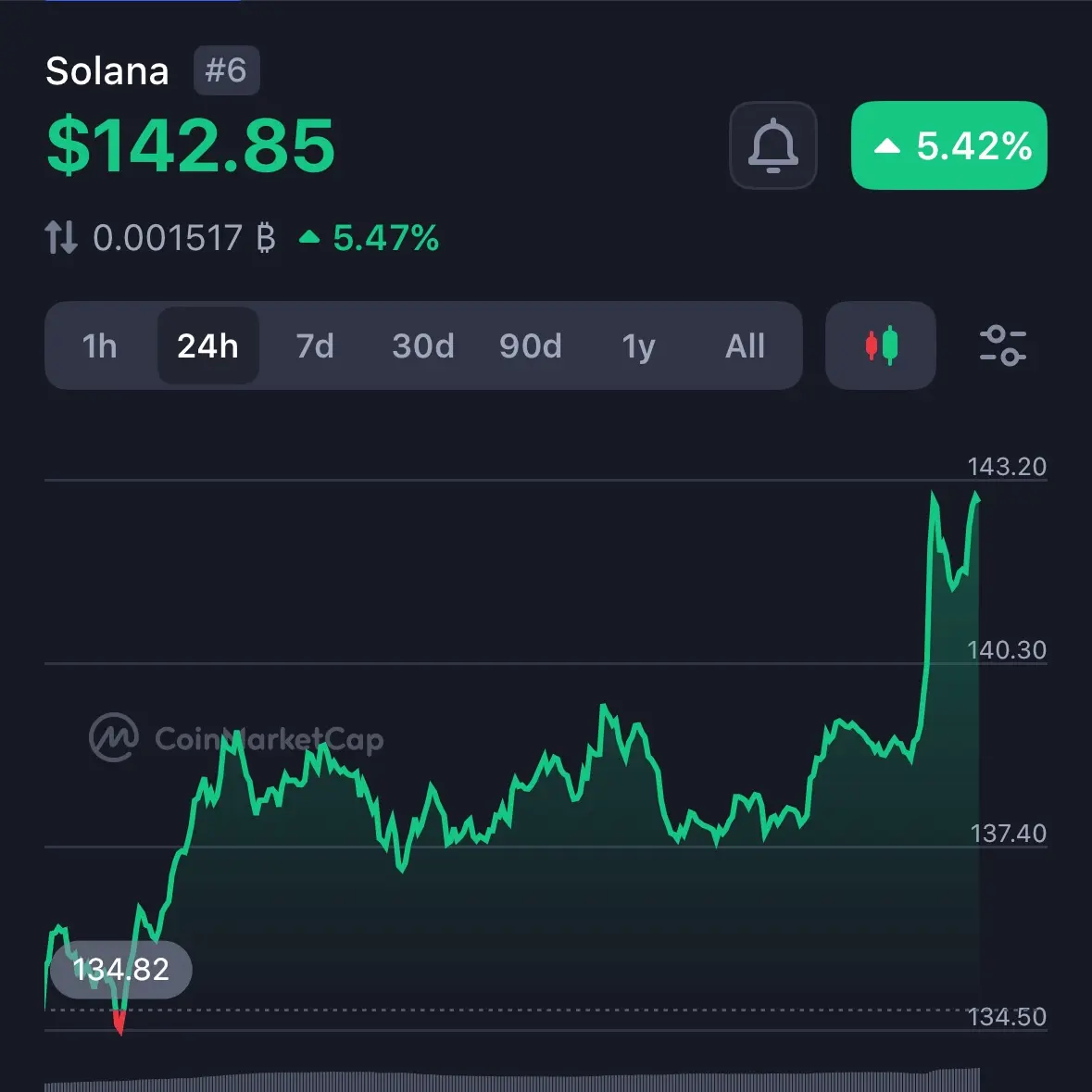The height and width of the screenshot is (1092, 1092).
Task: Select the 7d time range
Action: (x=315, y=346)
